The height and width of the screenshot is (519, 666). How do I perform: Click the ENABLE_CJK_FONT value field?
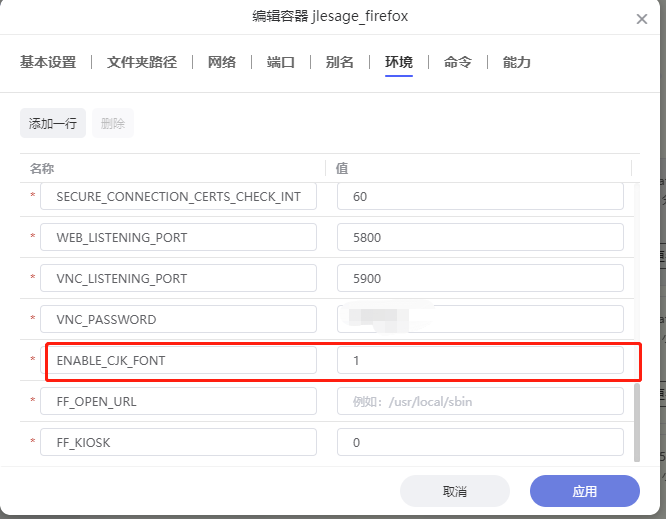tap(480, 360)
